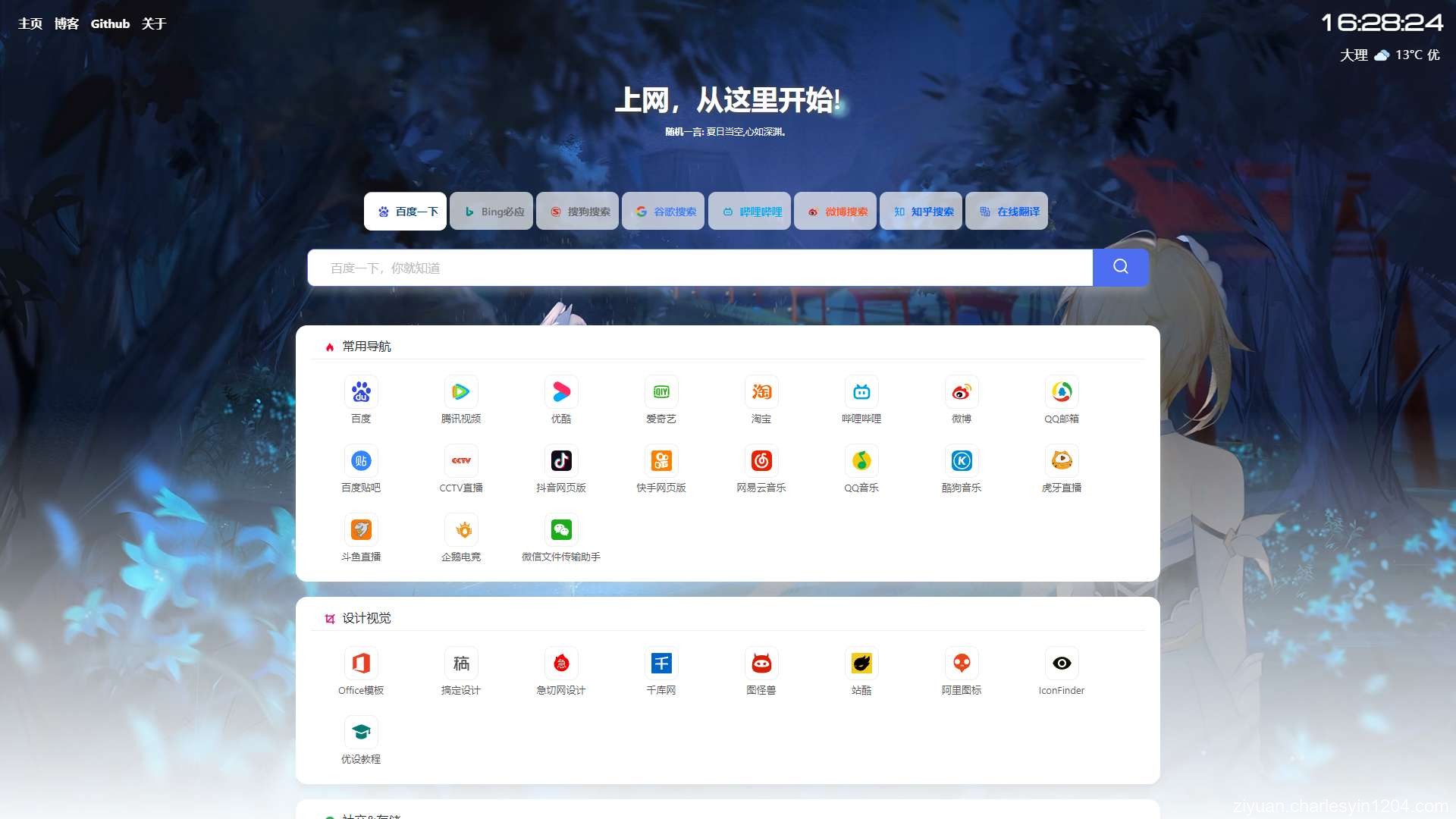Open 抖音网页版 icon
The width and height of the screenshot is (1456, 819).
coord(561,460)
